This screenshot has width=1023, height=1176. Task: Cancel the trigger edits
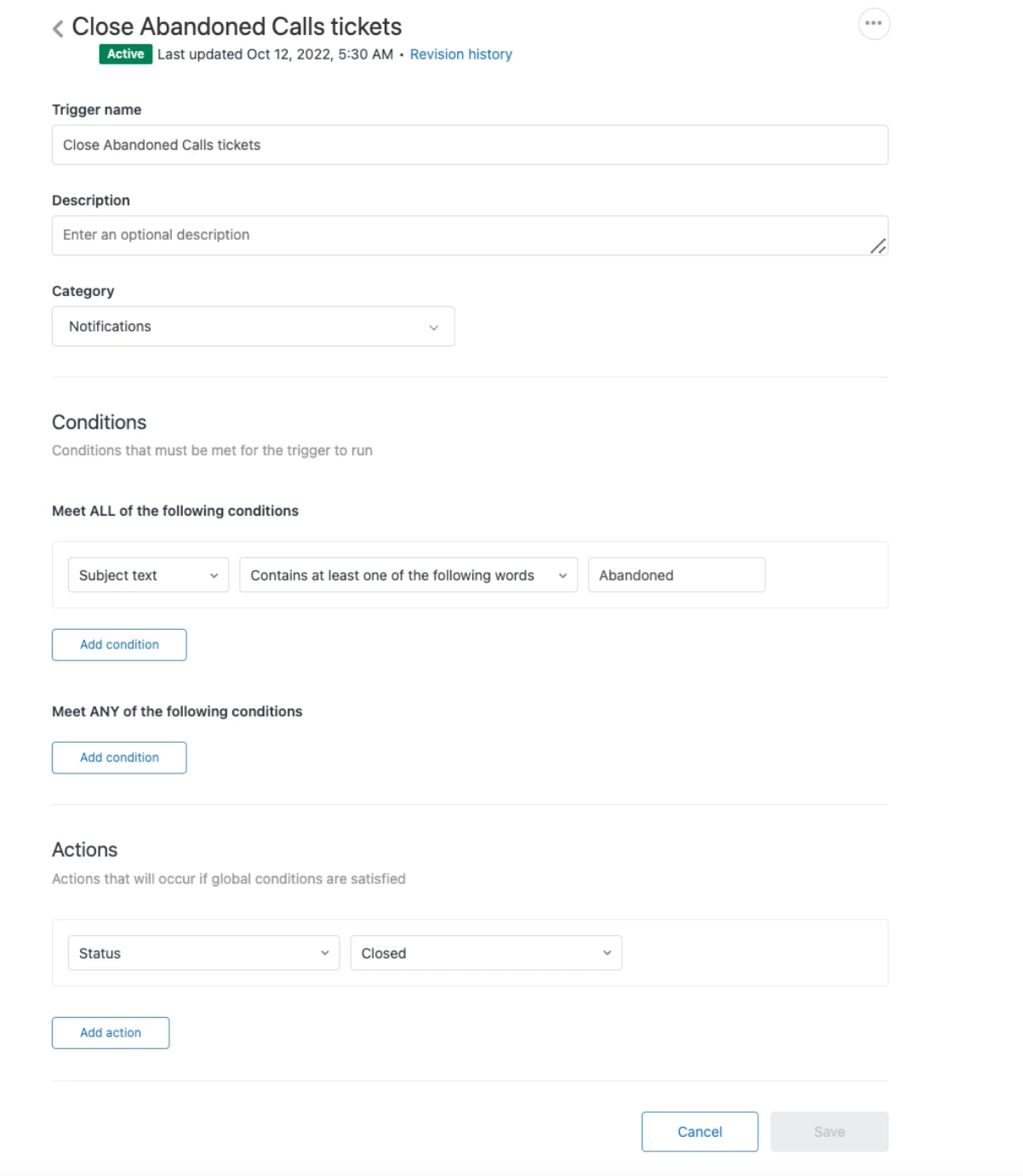pyautogui.click(x=700, y=1132)
